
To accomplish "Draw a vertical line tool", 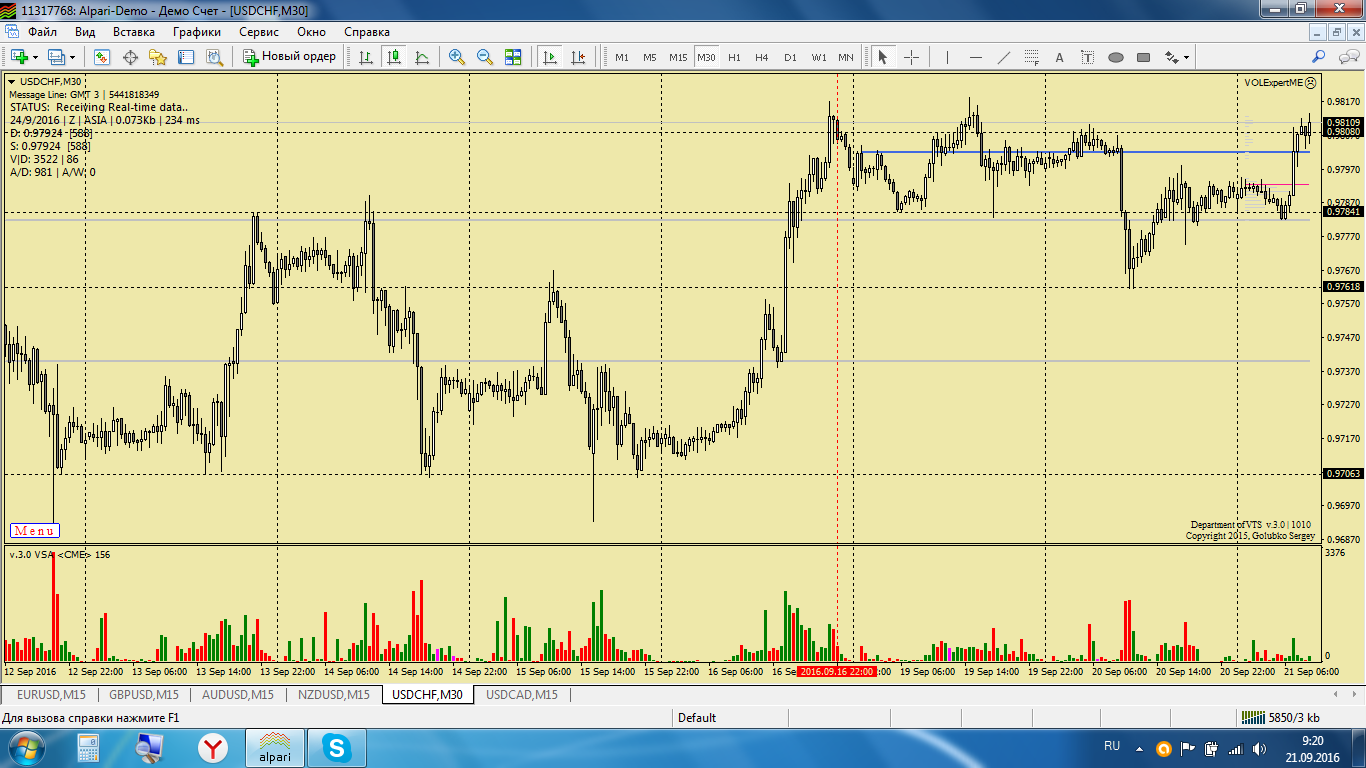I will (x=947, y=57).
